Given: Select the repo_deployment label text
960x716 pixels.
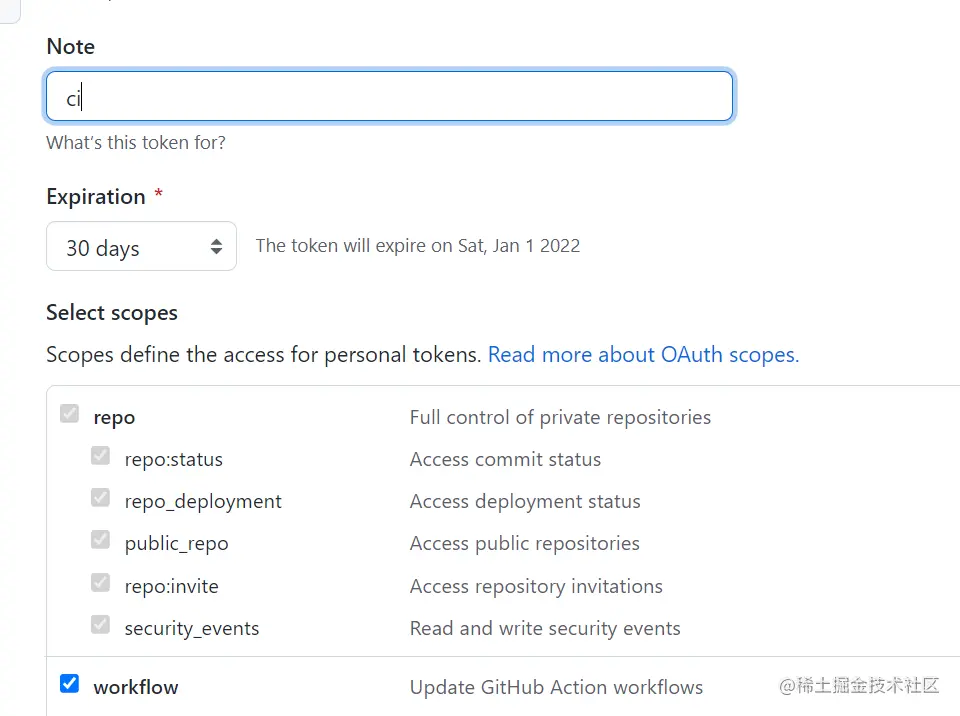Looking at the screenshot, I should (203, 502).
